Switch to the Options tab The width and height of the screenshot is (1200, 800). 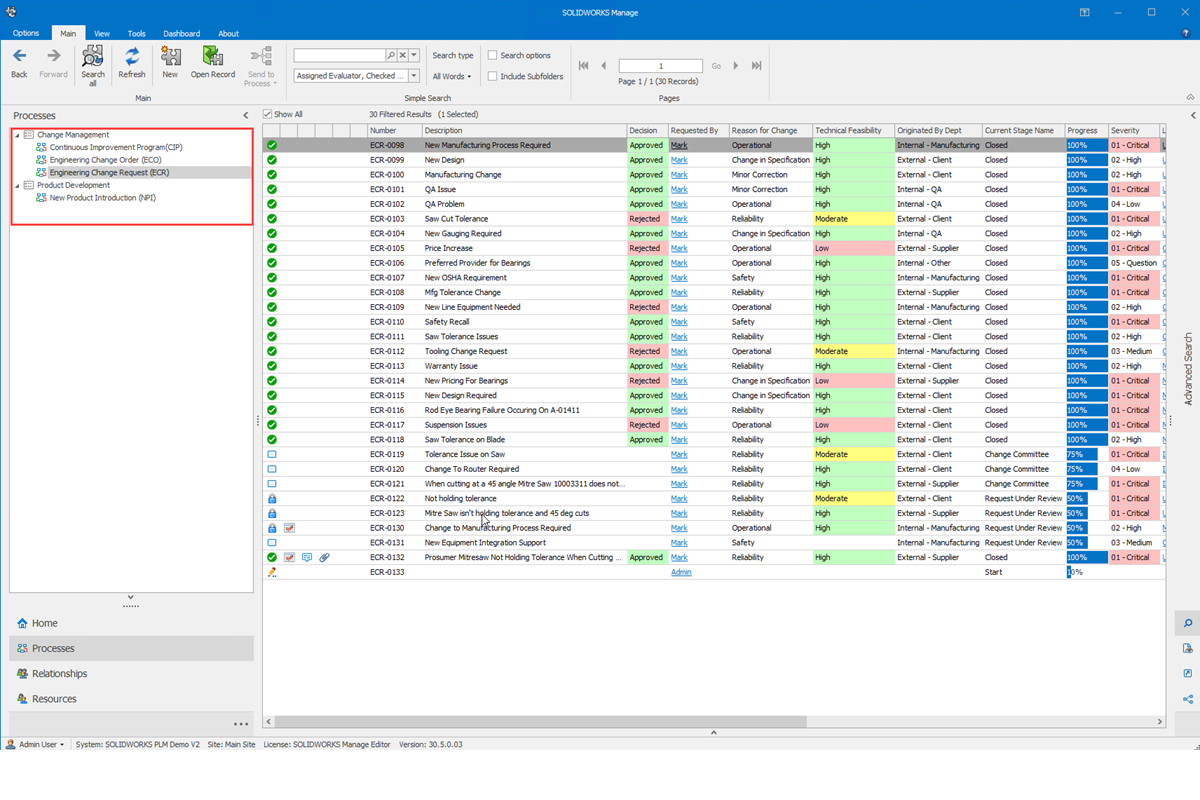click(x=26, y=33)
